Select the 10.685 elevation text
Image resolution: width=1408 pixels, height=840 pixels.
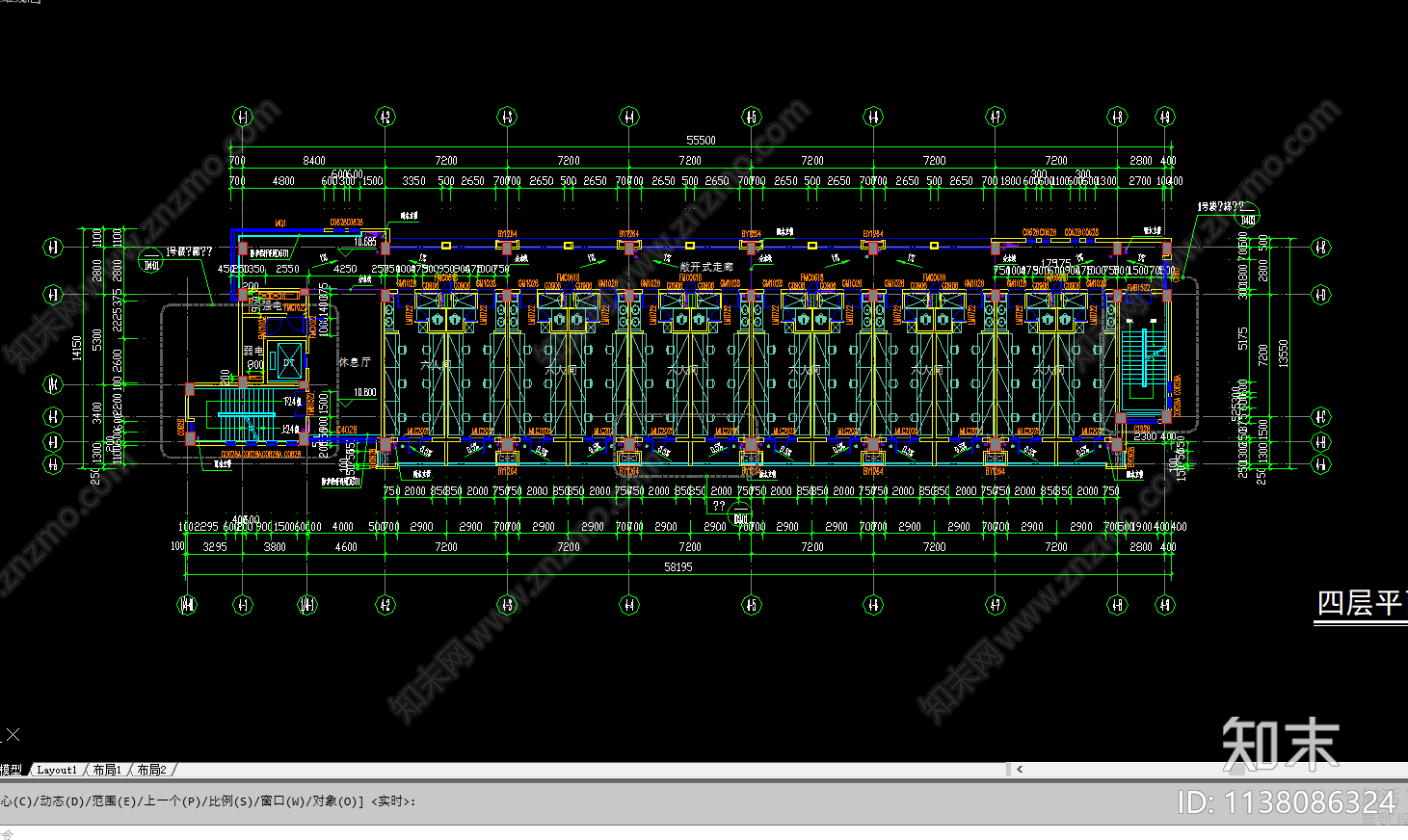click(365, 242)
